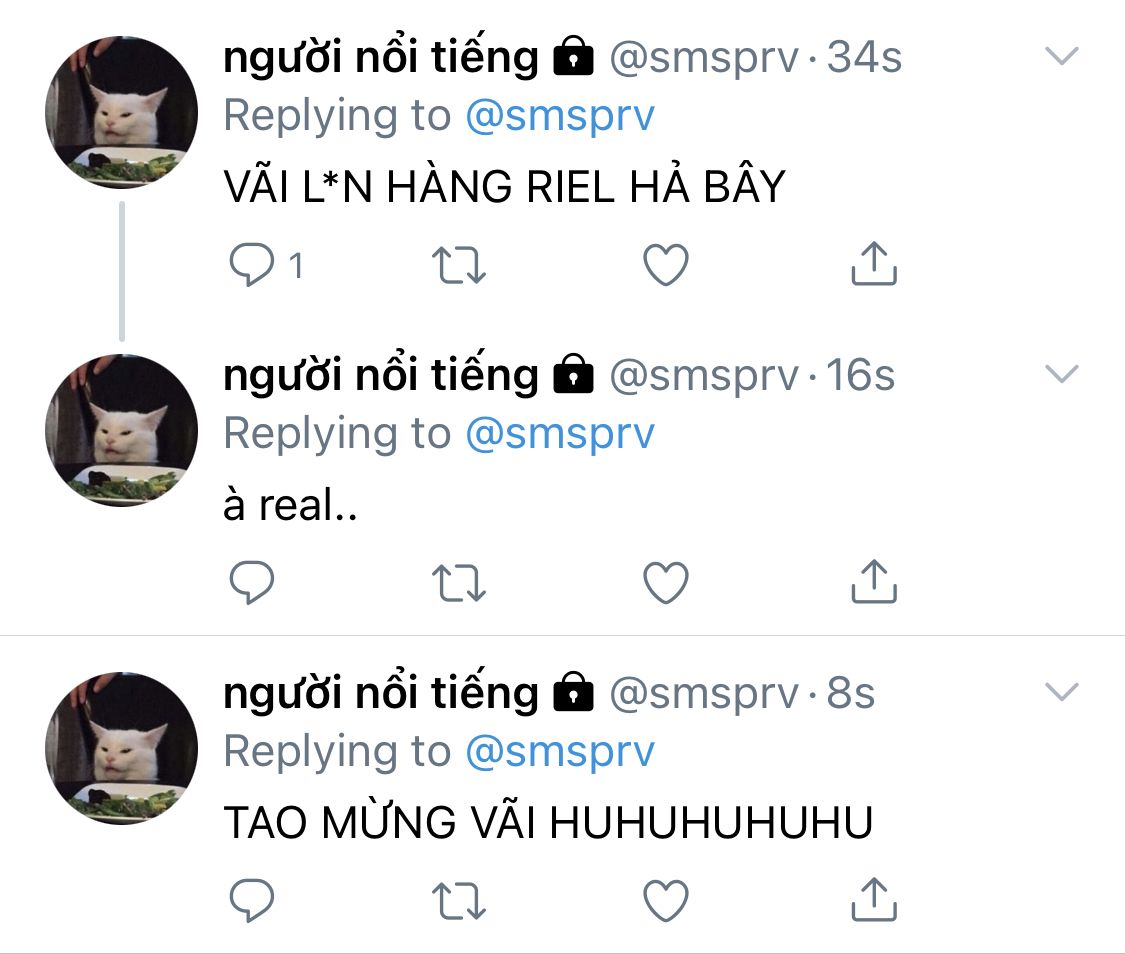This screenshot has width=1125, height=954.
Task: Open the tweet text 'TAO MỪNG VÃI HUHUHUHUHU'
Action: [x=548, y=821]
